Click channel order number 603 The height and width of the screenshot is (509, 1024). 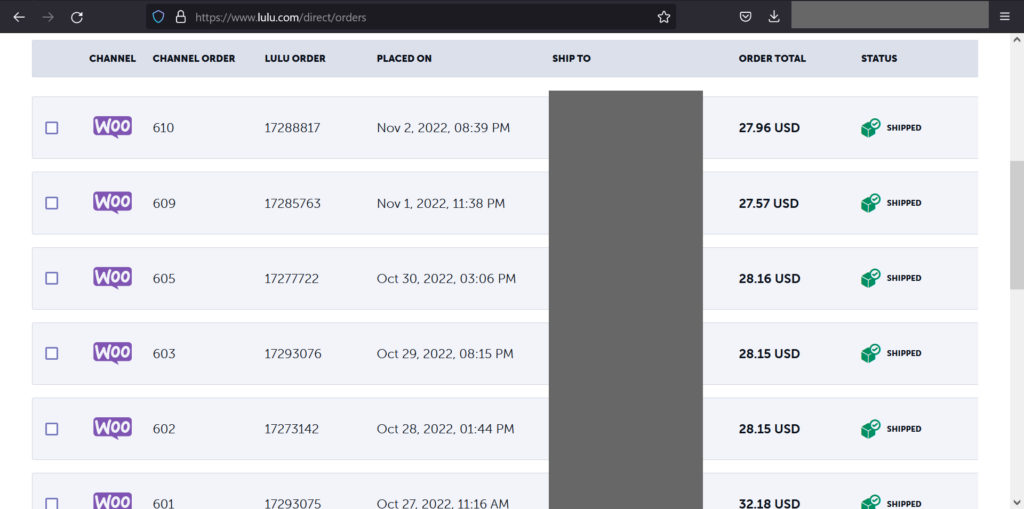click(x=164, y=353)
